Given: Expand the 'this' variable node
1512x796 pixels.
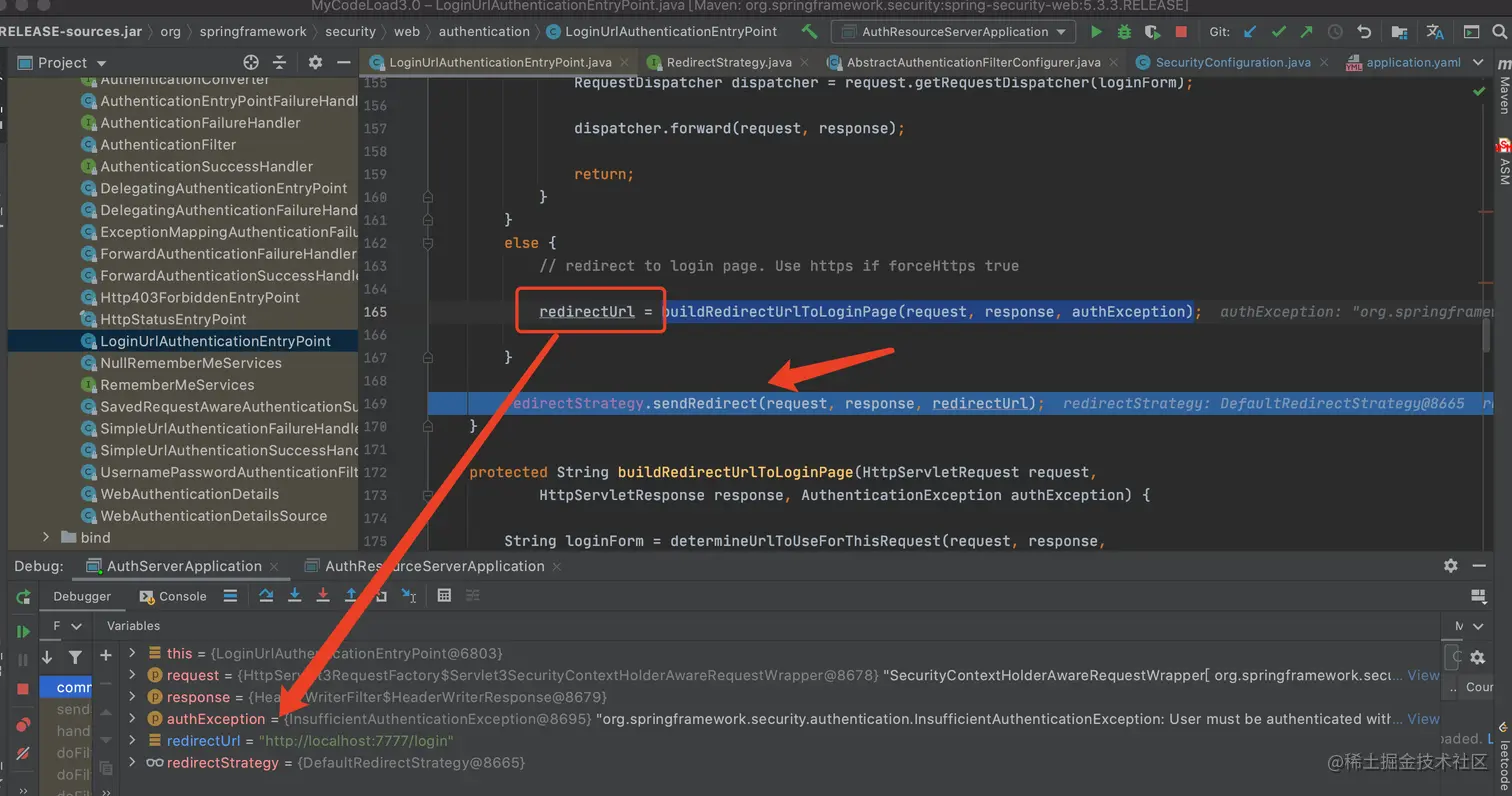Looking at the screenshot, I should [132, 653].
